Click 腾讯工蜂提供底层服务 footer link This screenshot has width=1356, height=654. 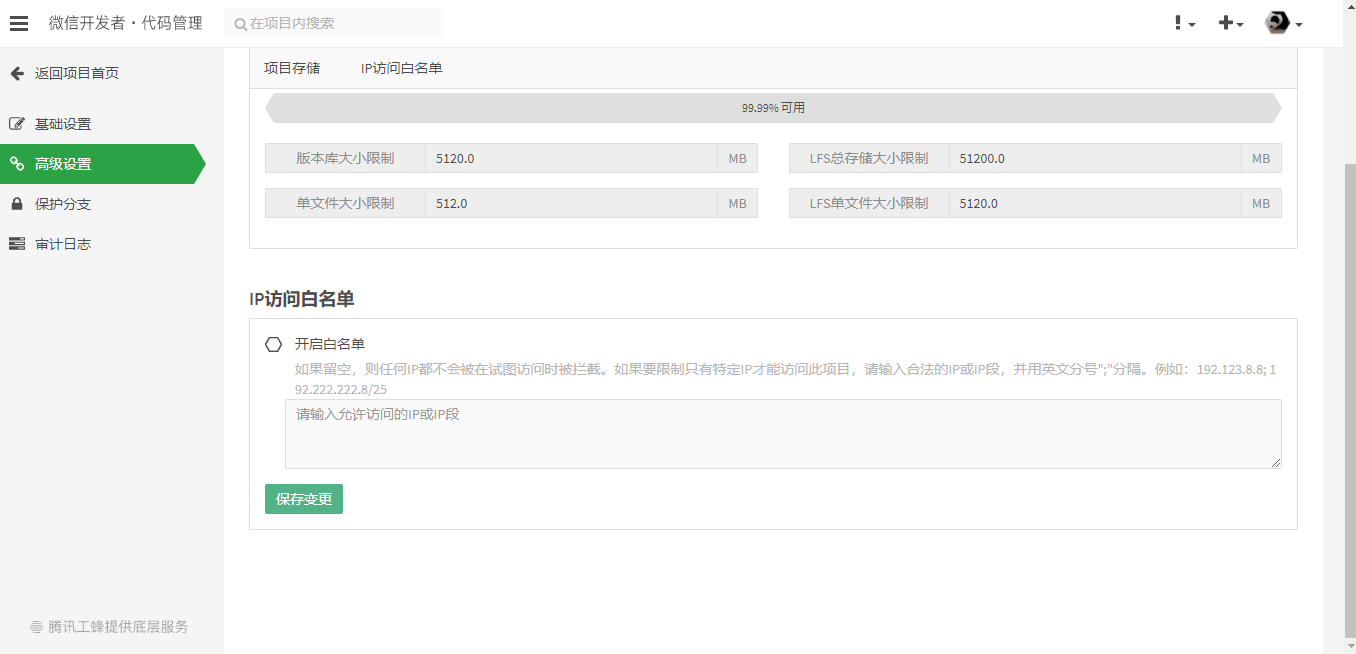point(118,627)
